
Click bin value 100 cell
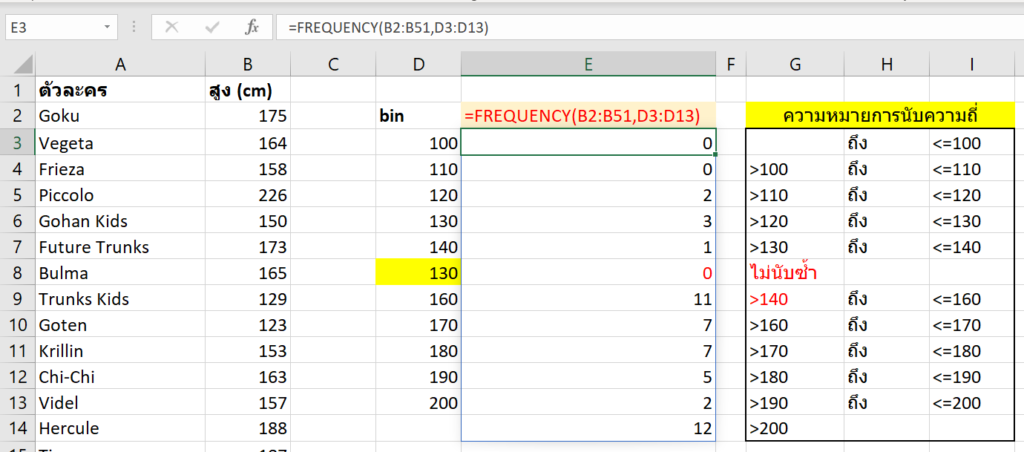tap(419, 142)
